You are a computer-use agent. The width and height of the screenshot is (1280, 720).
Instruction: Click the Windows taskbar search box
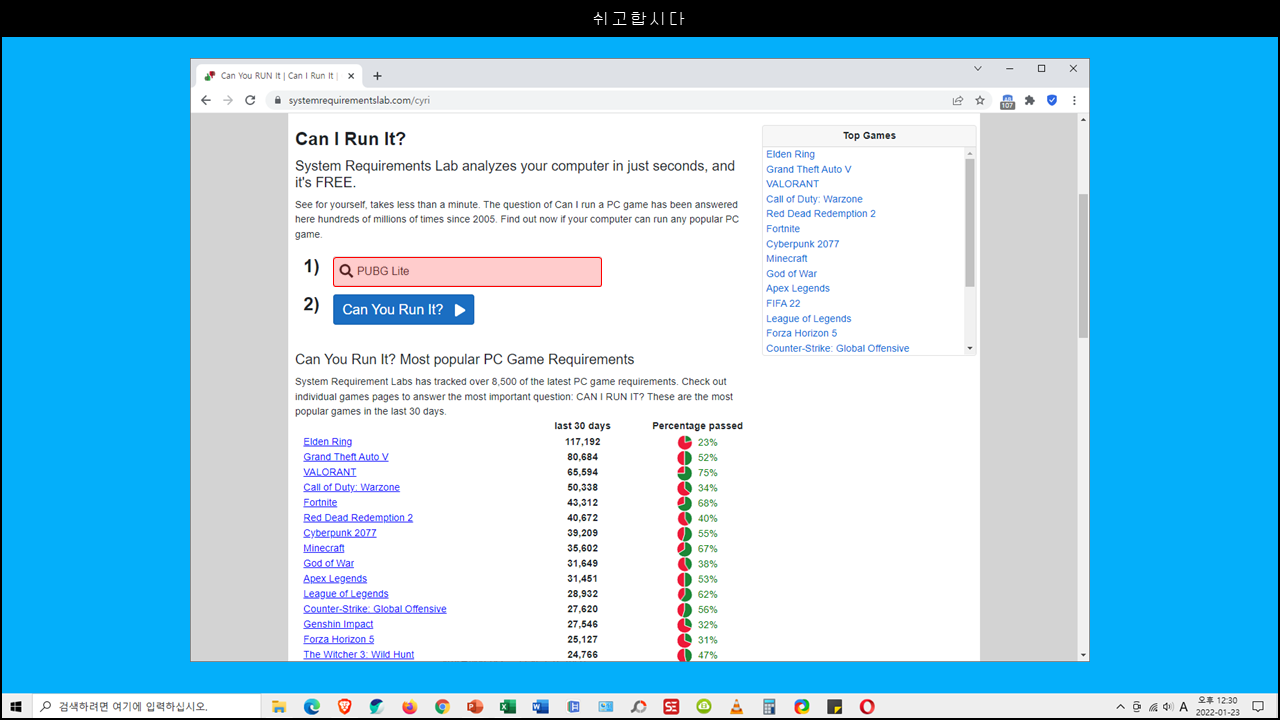point(146,706)
